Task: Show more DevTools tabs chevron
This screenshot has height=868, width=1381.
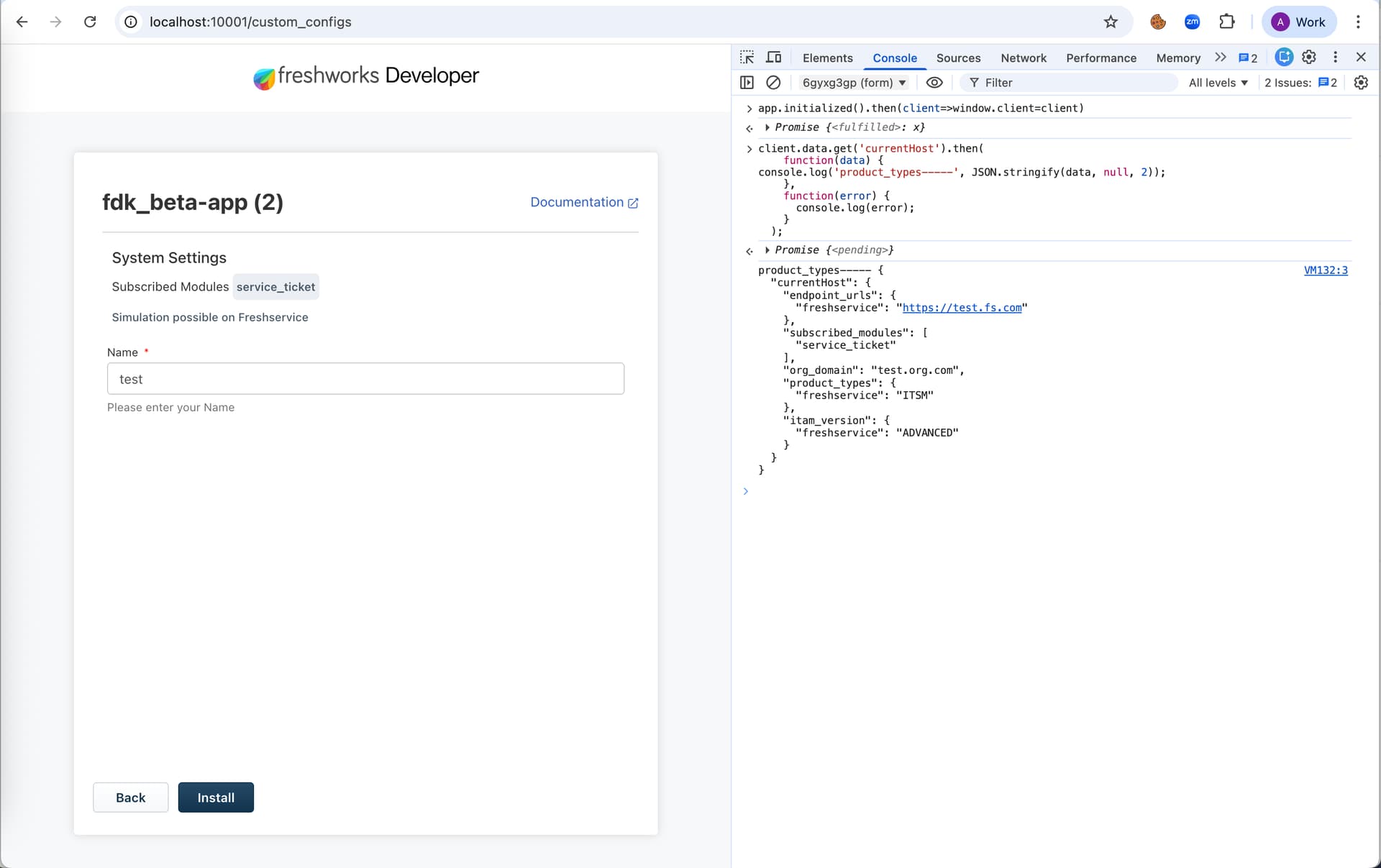Action: (x=1220, y=58)
